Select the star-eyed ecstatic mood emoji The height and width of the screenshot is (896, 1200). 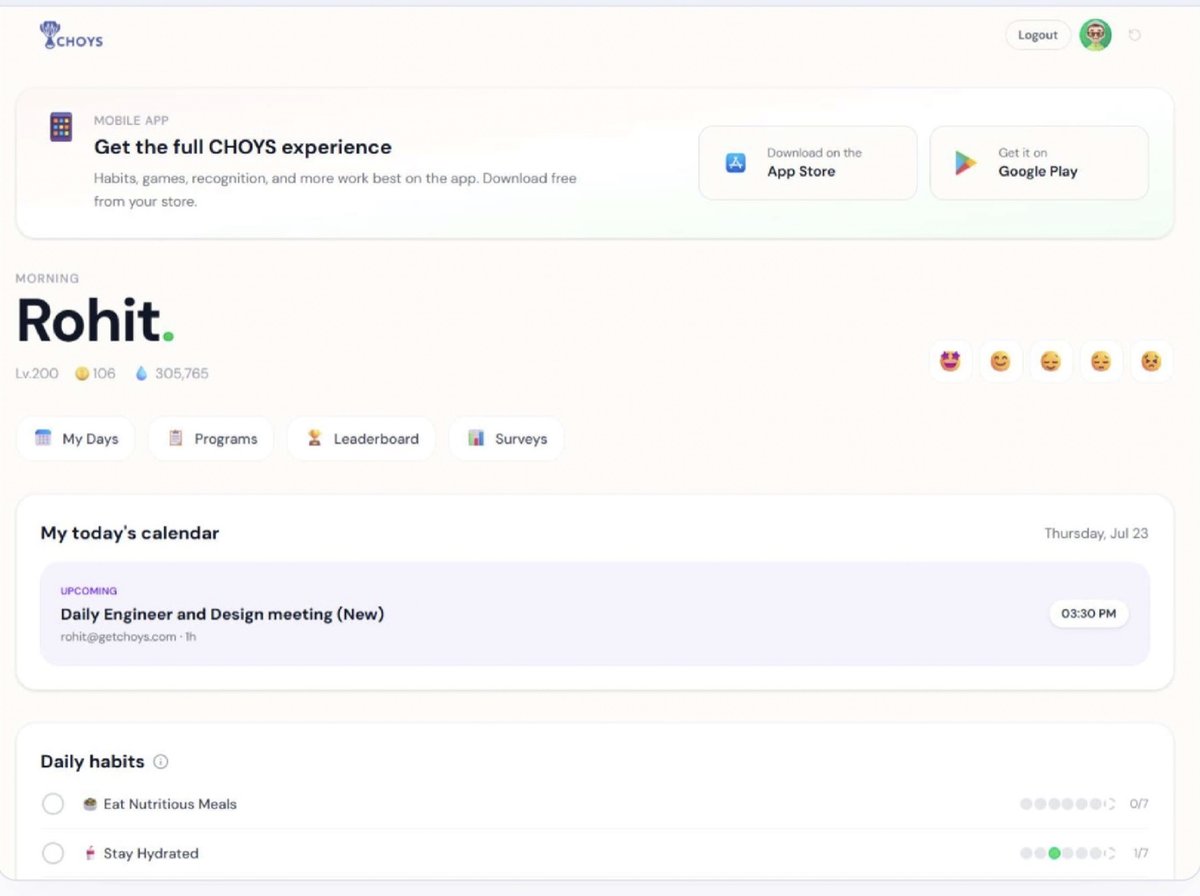pyautogui.click(x=950, y=361)
